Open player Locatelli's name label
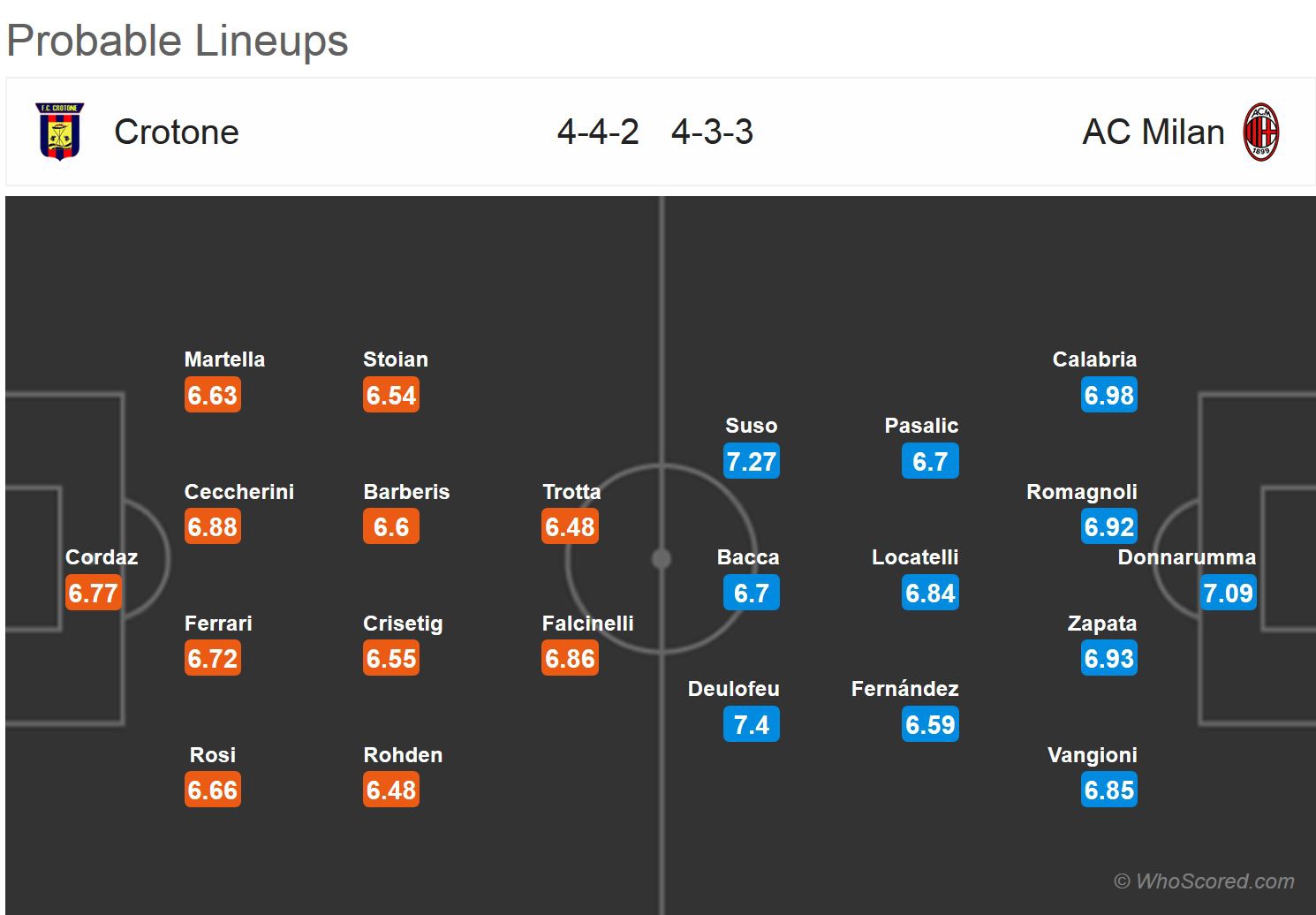Screen dimensions: 1316x915 (915, 557)
